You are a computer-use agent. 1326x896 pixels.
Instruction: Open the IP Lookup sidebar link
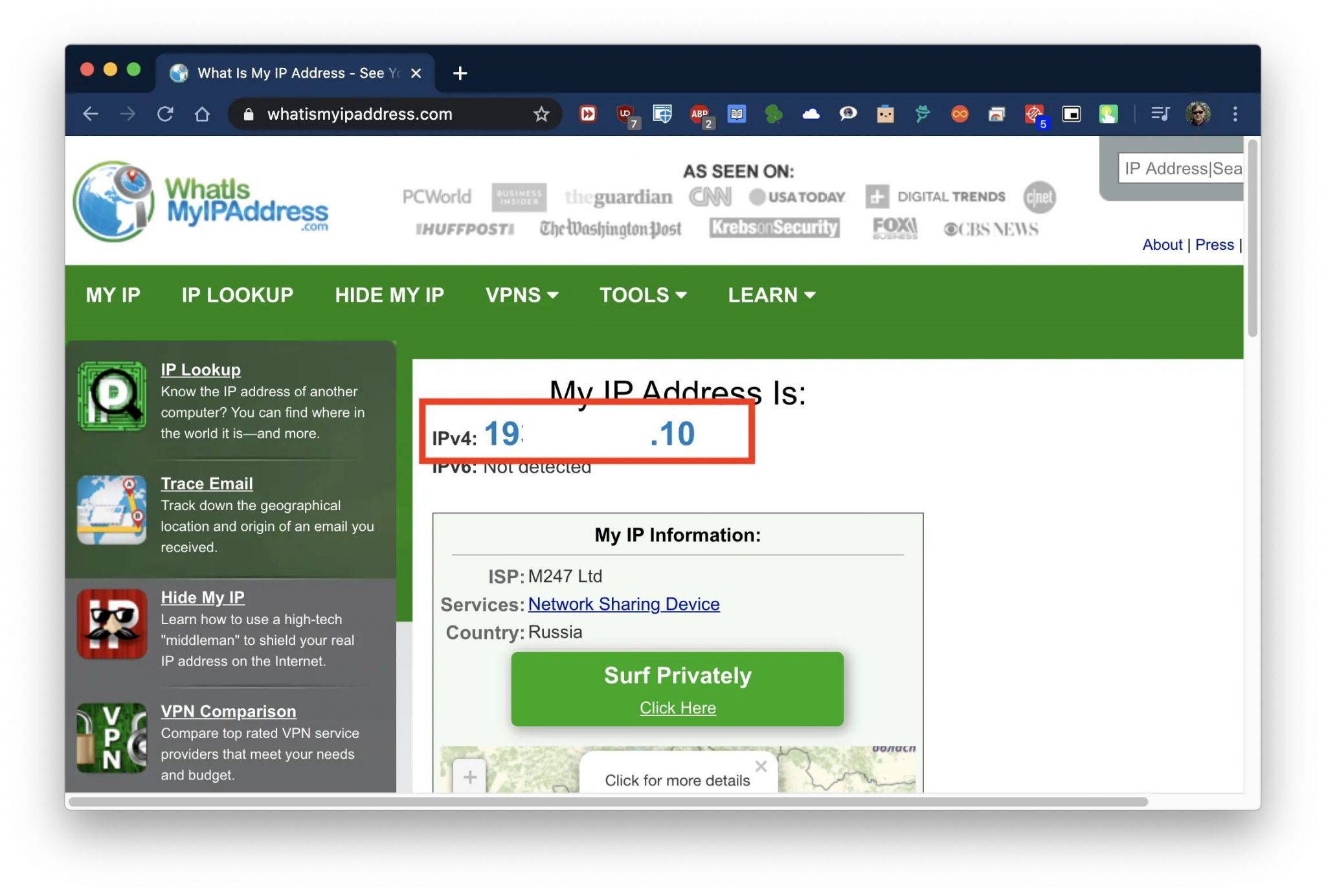point(201,370)
